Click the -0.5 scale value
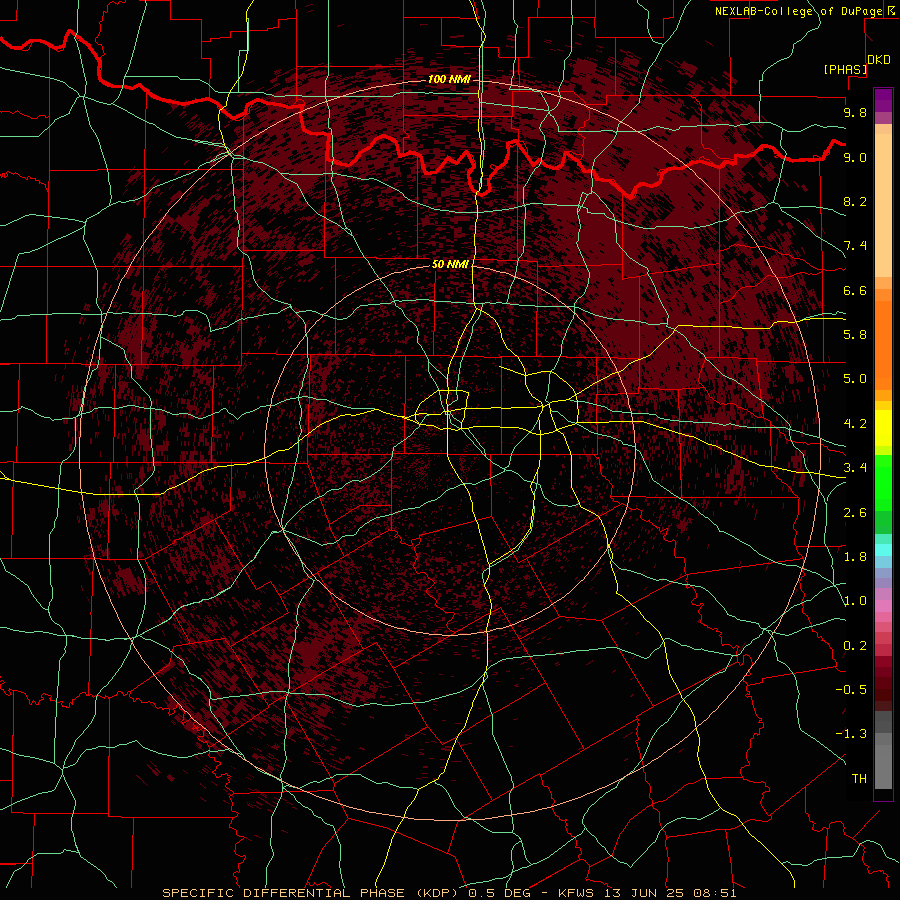Image resolution: width=900 pixels, height=900 pixels. pyautogui.click(x=851, y=690)
